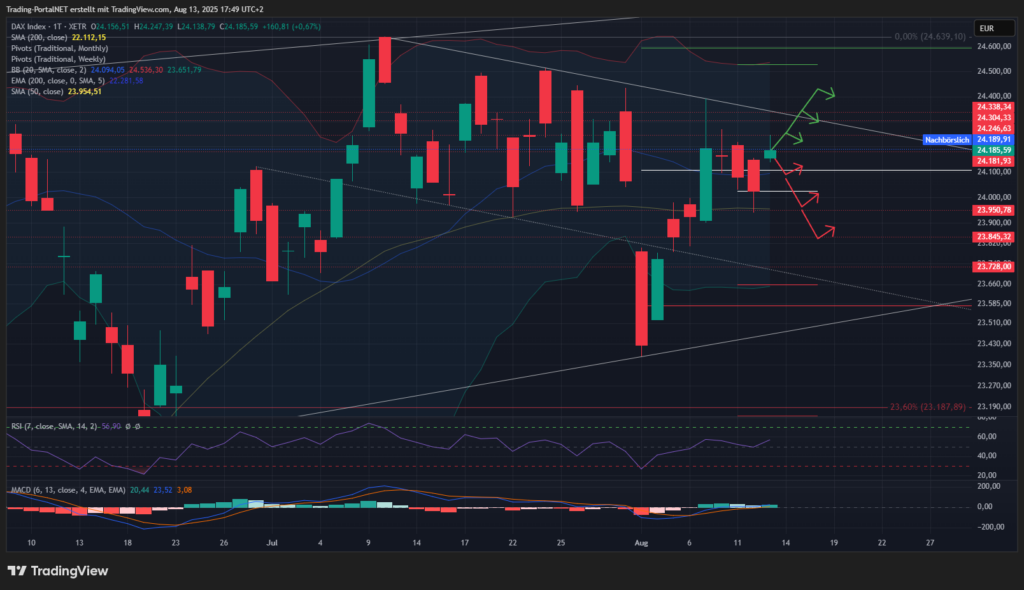Select the Pivots (Traditional, Weekly) indicator legend
Screen dimensions: 1024x590
[x=50, y=59]
